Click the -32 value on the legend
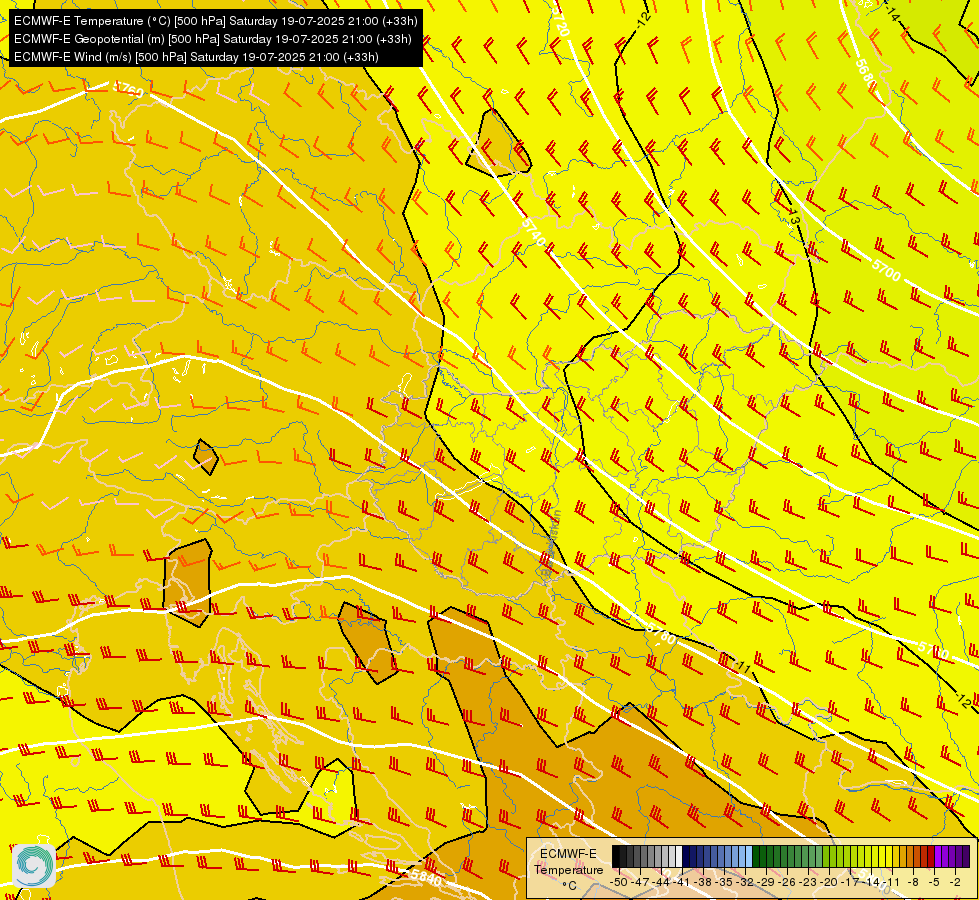979x900 pixels. (x=745, y=882)
